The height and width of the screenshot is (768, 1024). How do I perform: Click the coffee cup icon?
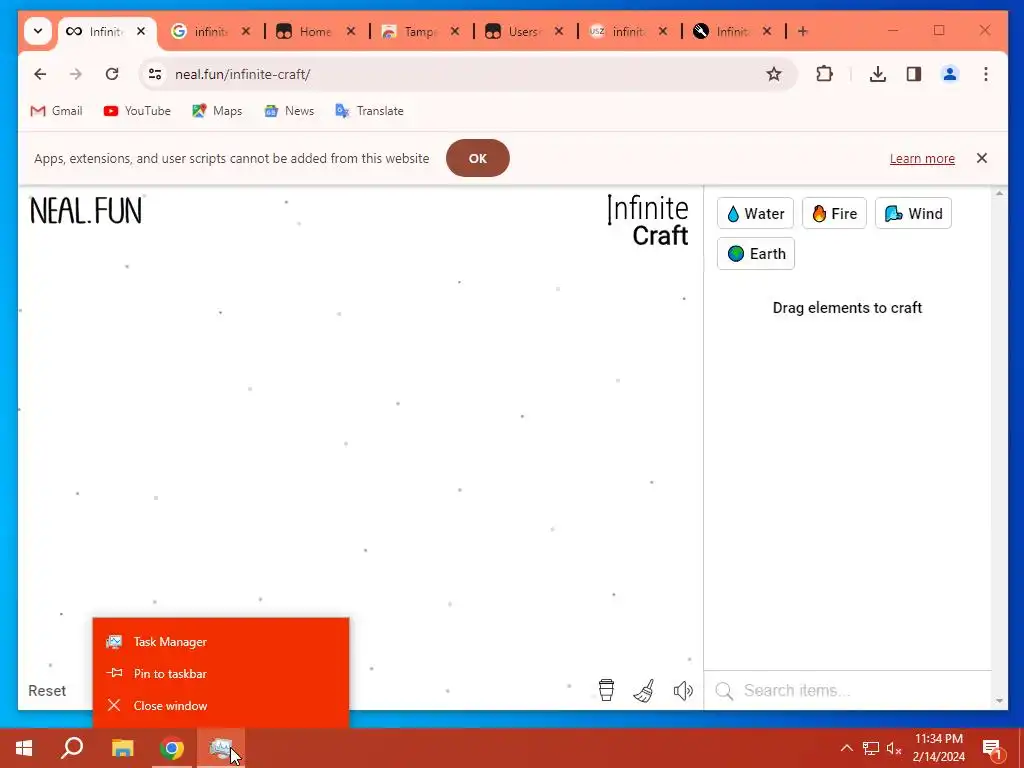[606, 690]
